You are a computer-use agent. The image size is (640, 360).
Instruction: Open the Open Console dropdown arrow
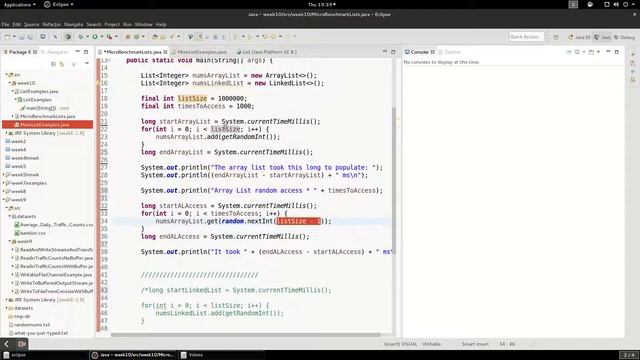click(598, 52)
